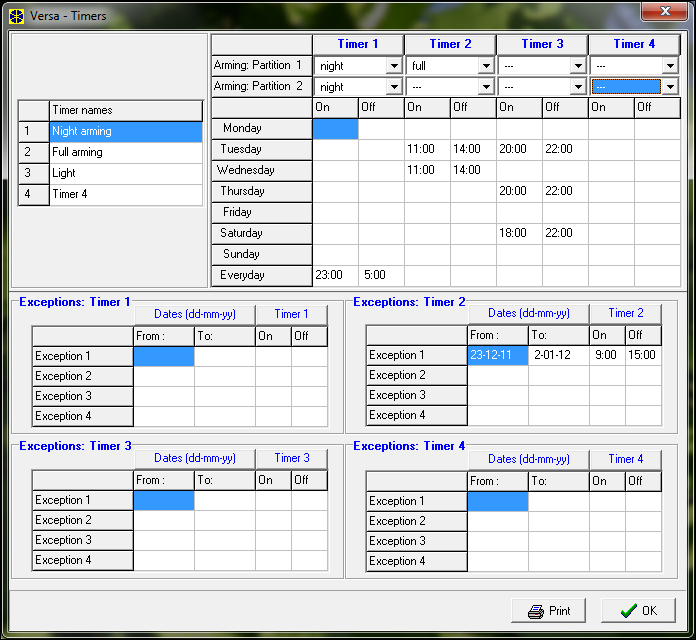Open Timer 4 Partition 2 arming dropdown
Image resolution: width=696 pixels, height=640 pixels.
coord(670,87)
